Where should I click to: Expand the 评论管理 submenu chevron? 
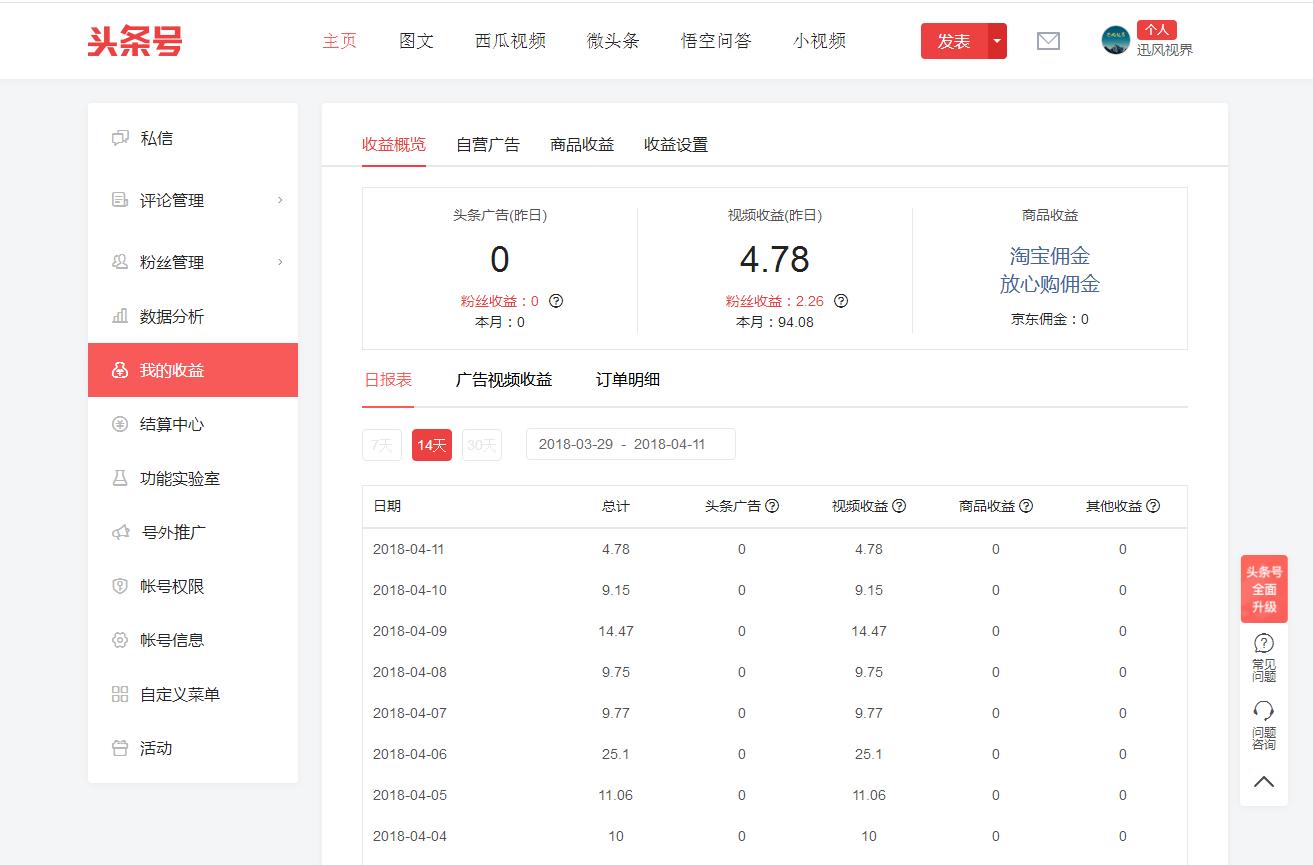click(280, 200)
